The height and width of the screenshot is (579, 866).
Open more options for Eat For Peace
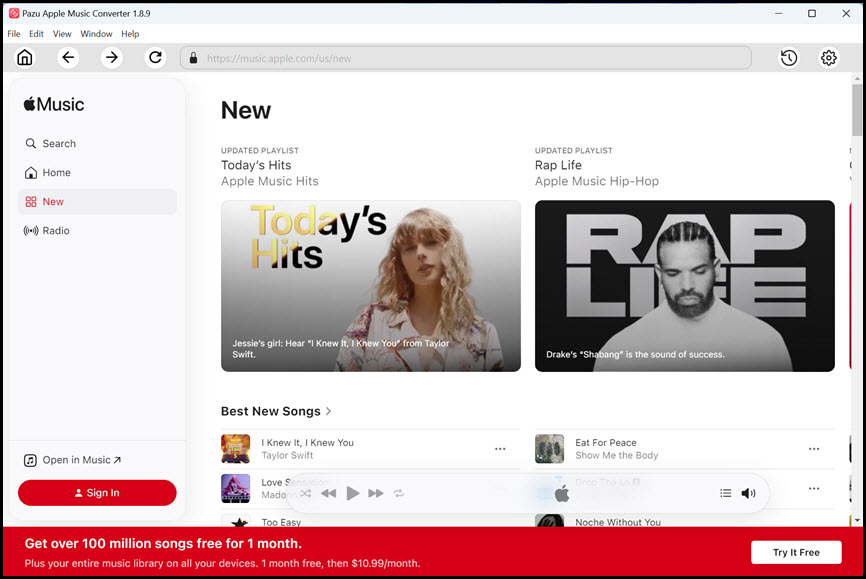pyautogui.click(x=814, y=449)
